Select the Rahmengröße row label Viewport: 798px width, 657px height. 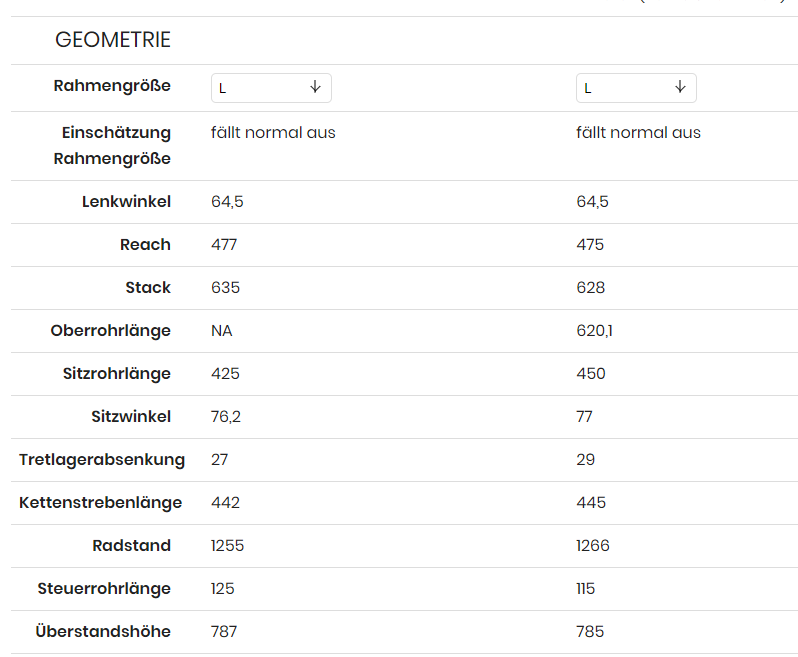[112, 86]
